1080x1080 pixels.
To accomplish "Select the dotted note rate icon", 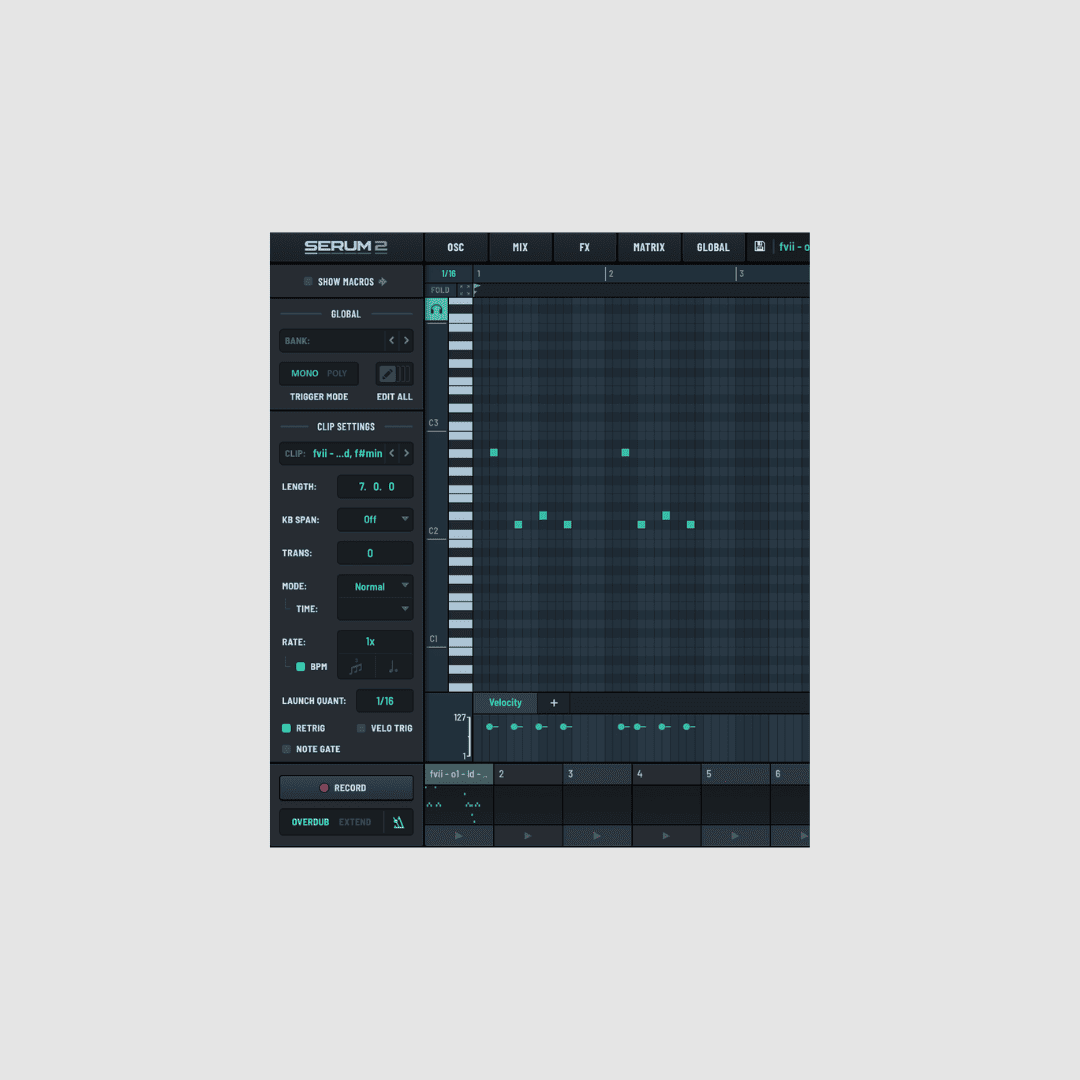I will 393,667.
